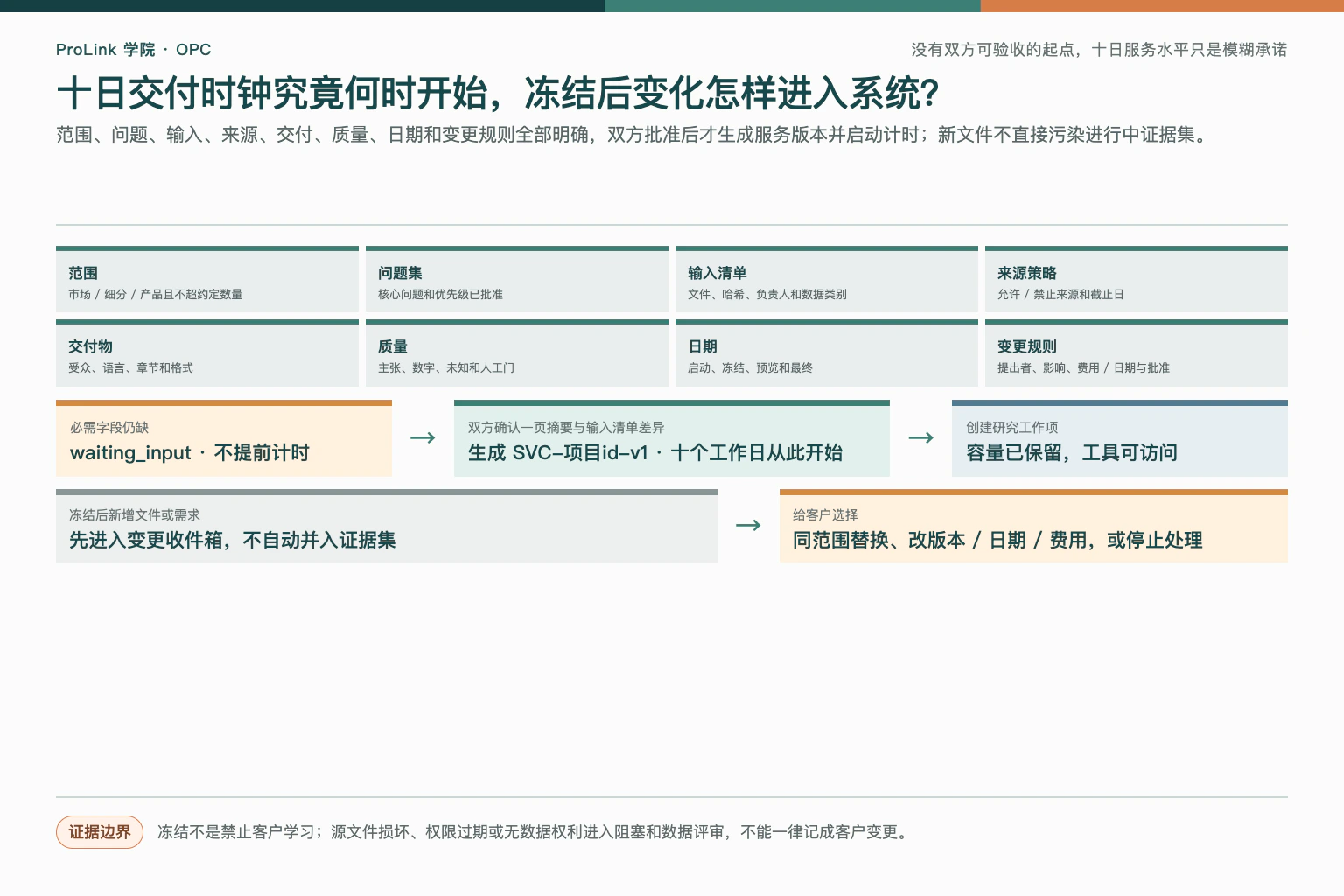Screen dimensions: 1344x896
Task: Click the 同范围替换、改版本 options box
Action: pyautogui.click(x=1033, y=526)
